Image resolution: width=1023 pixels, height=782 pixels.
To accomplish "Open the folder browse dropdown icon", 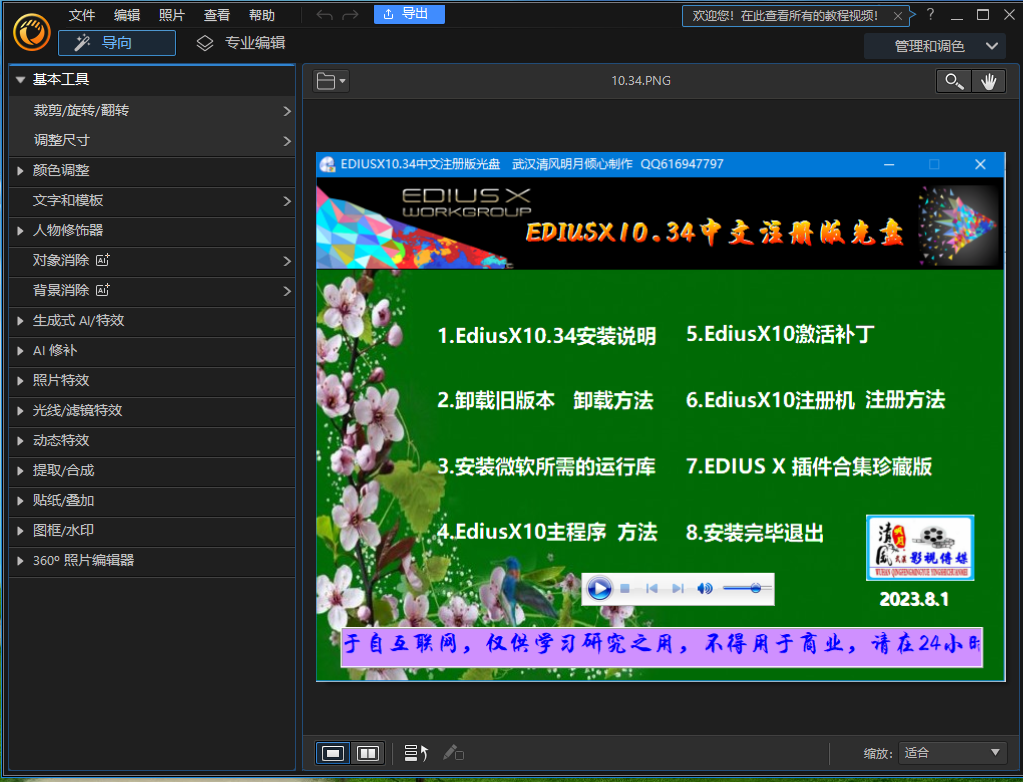I will 331,82.
